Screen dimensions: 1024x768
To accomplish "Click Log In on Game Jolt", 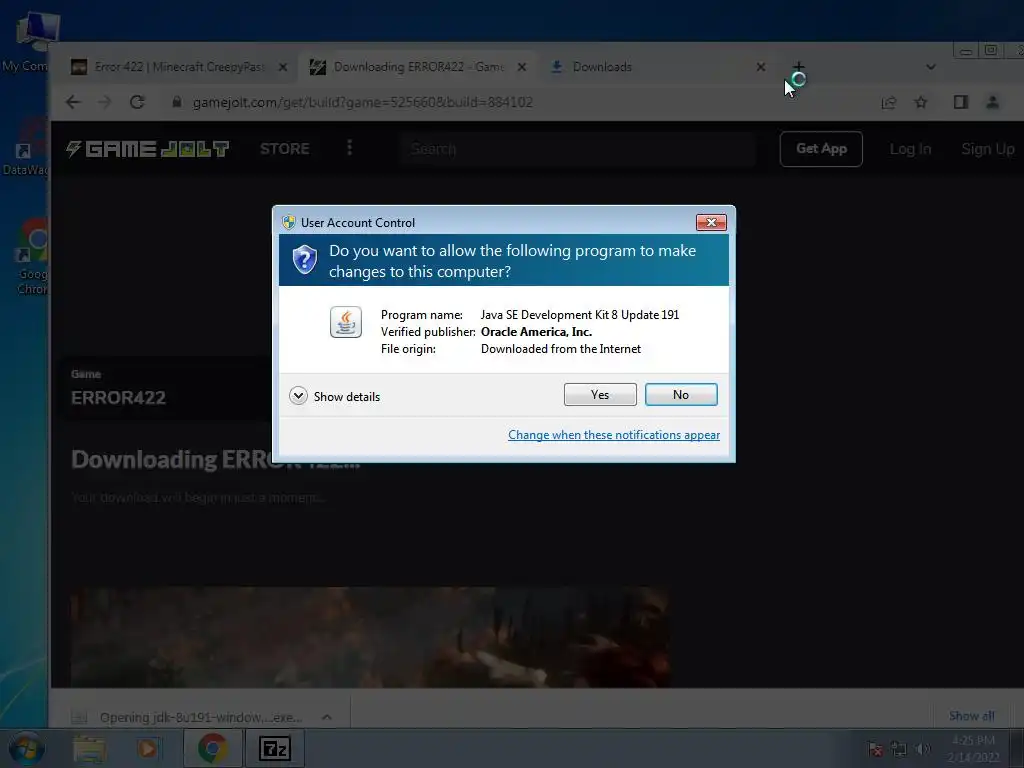I will pyautogui.click(x=910, y=149).
